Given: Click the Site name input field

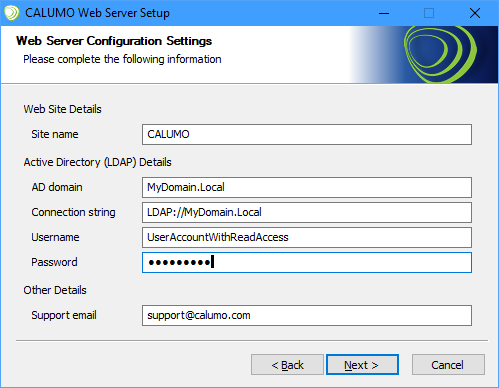Looking at the screenshot, I should tap(307, 134).
